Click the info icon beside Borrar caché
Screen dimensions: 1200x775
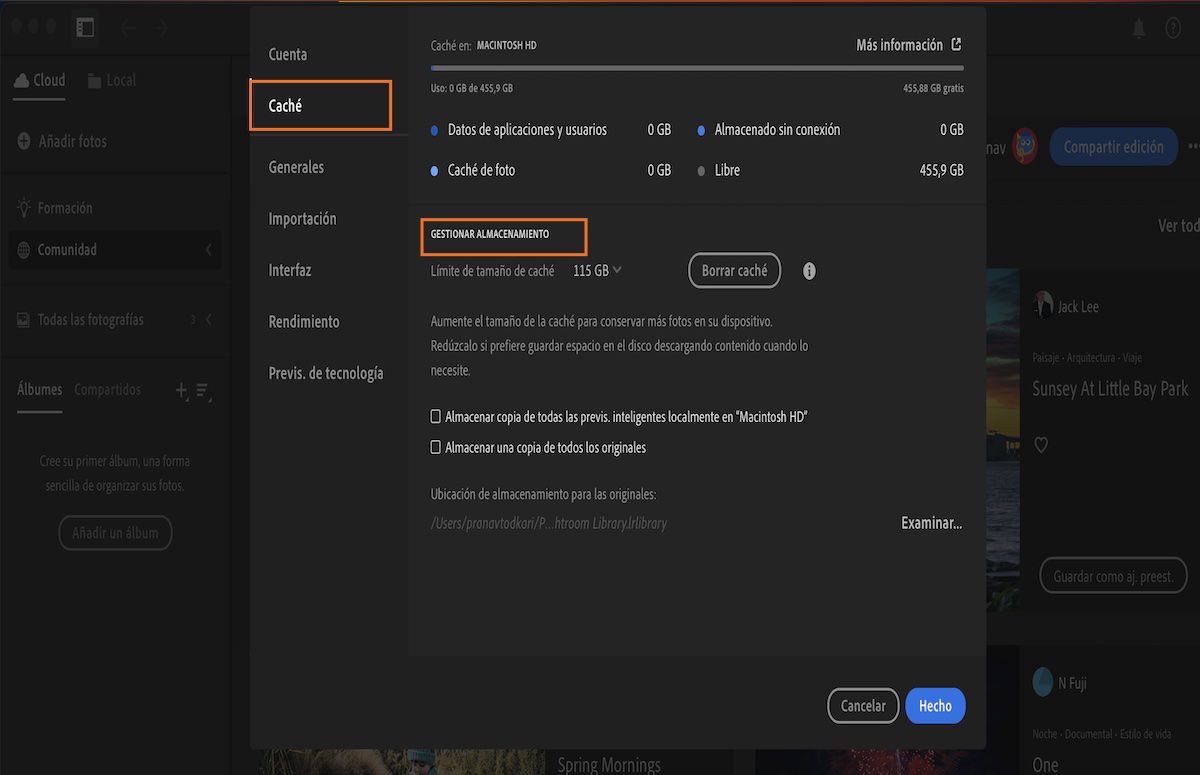point(809,270)
